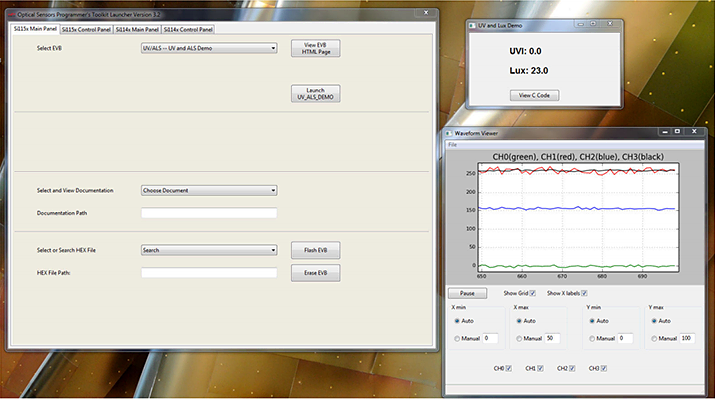The width and height of the screenshot is (715, 399).
Task: Minimize the UV and Lux Demo window
Action: [580, 24]
